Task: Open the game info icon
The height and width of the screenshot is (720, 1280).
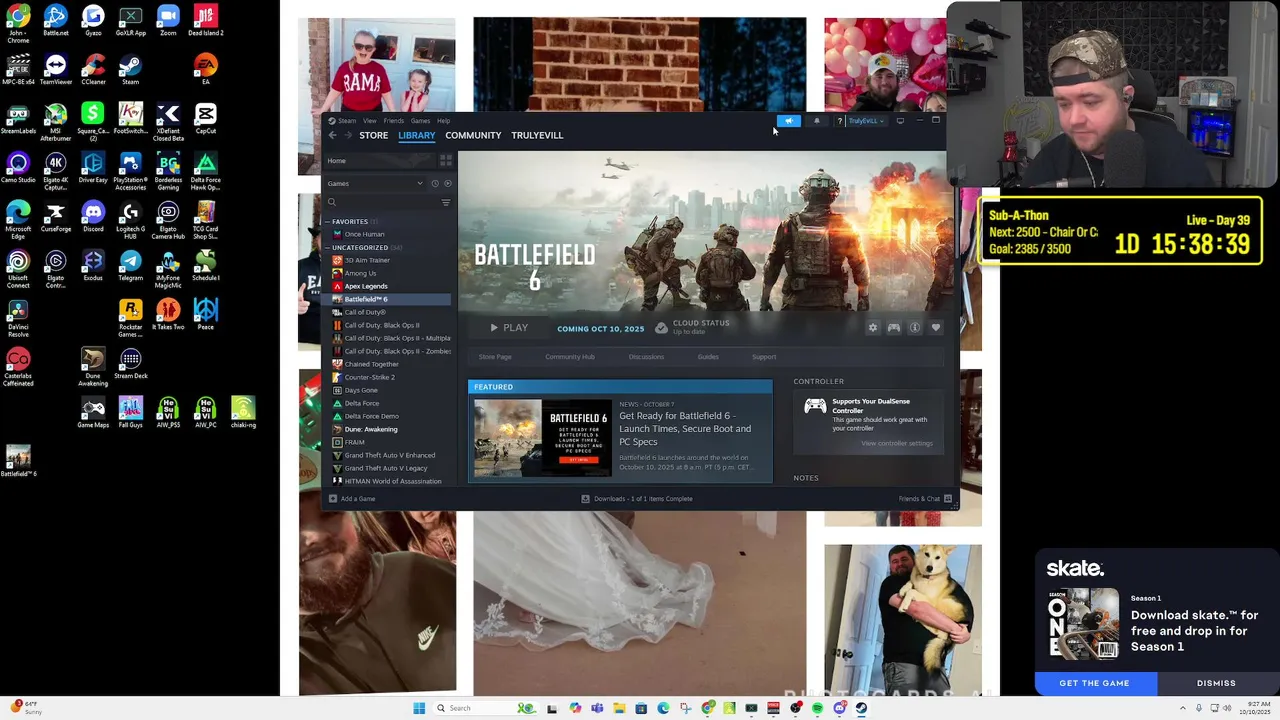Action: tap(914, 328)
